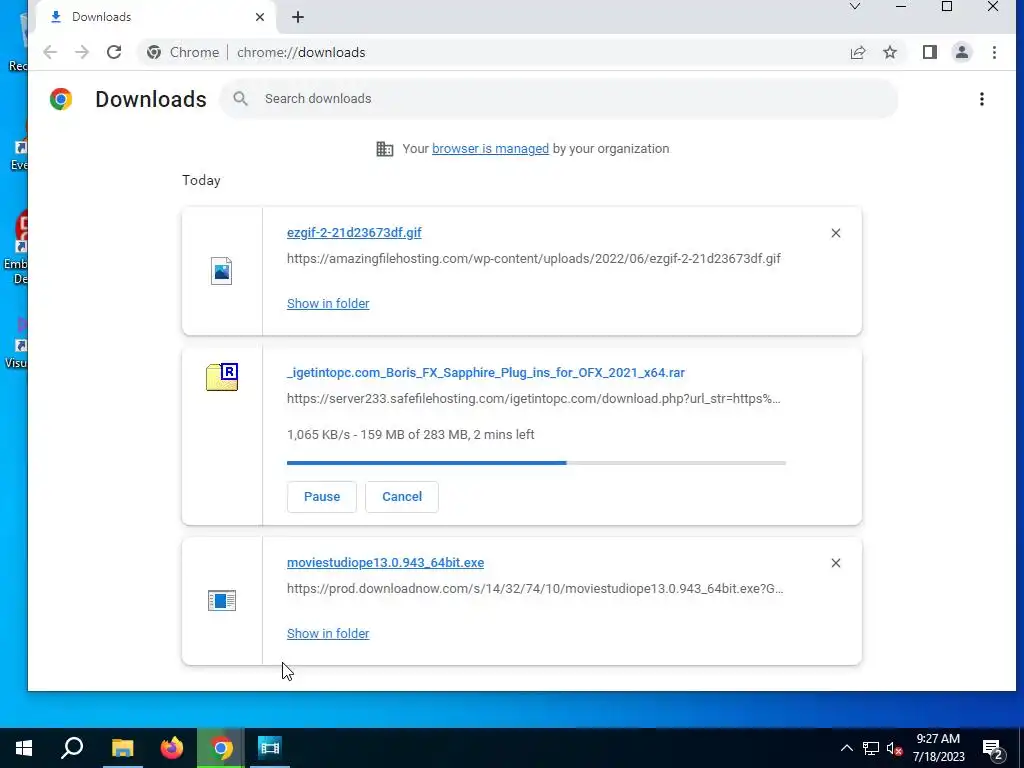Screen dimensions: 1024x768
Task: Open the profile avatar menu
Action: point(962,52)
